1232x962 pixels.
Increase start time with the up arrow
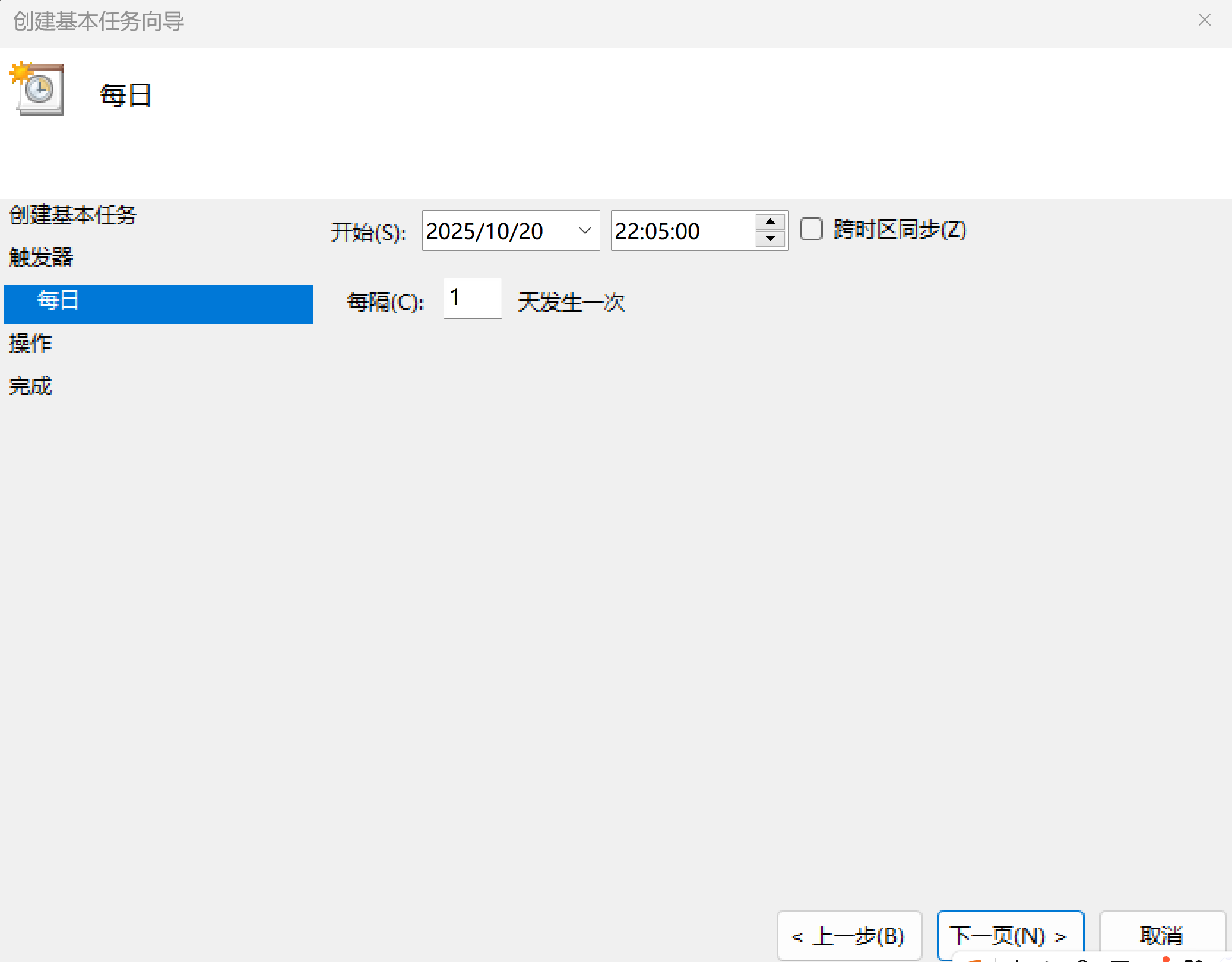[x=770, y=222]
